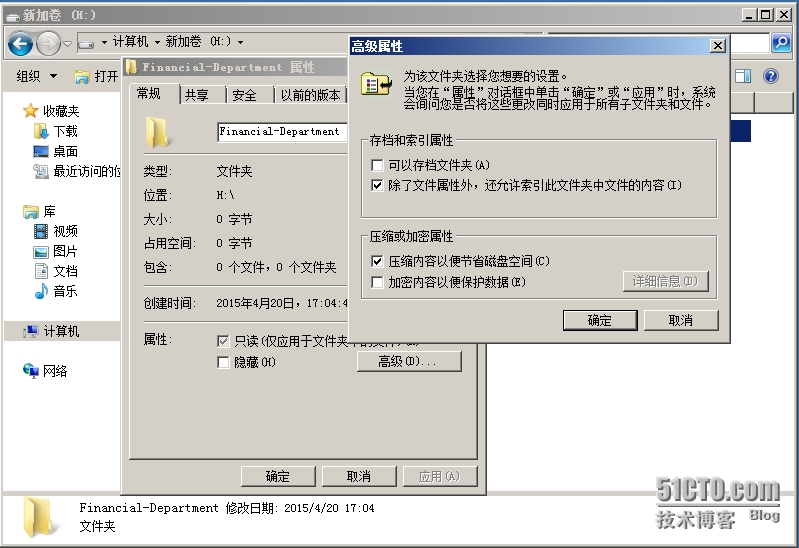Click the 音乐 library icon

(x=41, y=291)
